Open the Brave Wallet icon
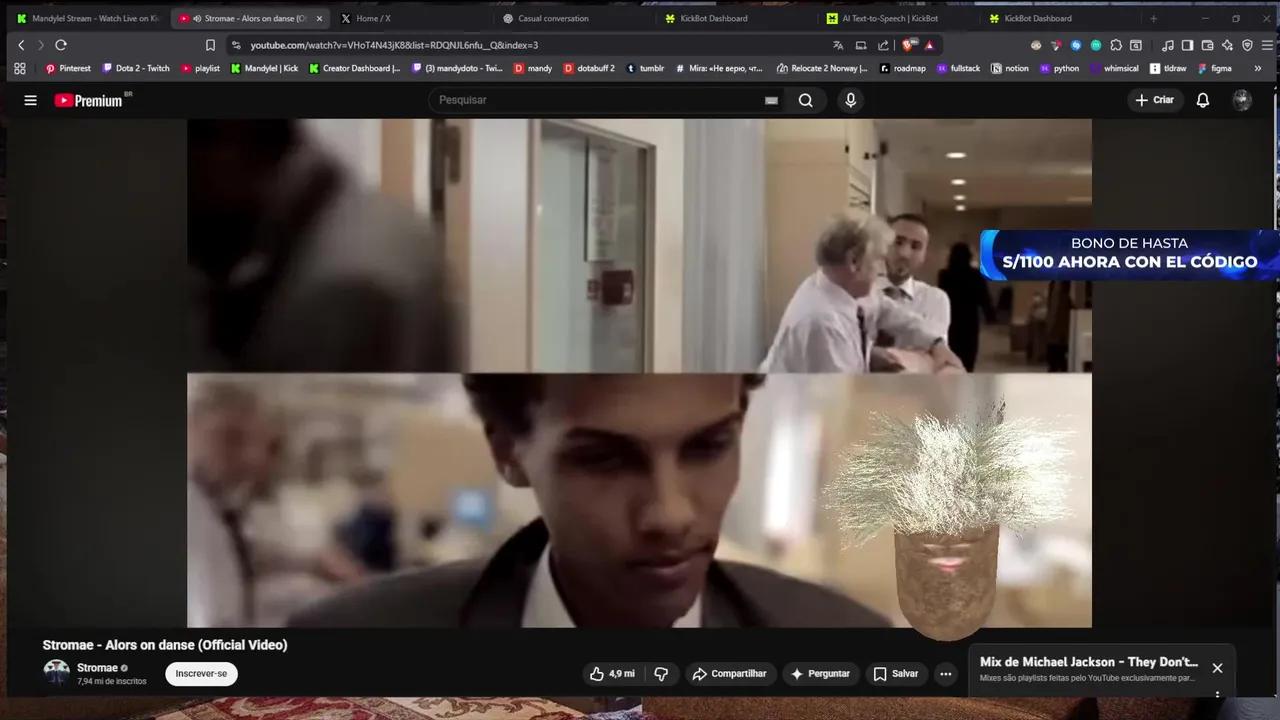Screen dimensions: 1280x720 point(1207,45)
